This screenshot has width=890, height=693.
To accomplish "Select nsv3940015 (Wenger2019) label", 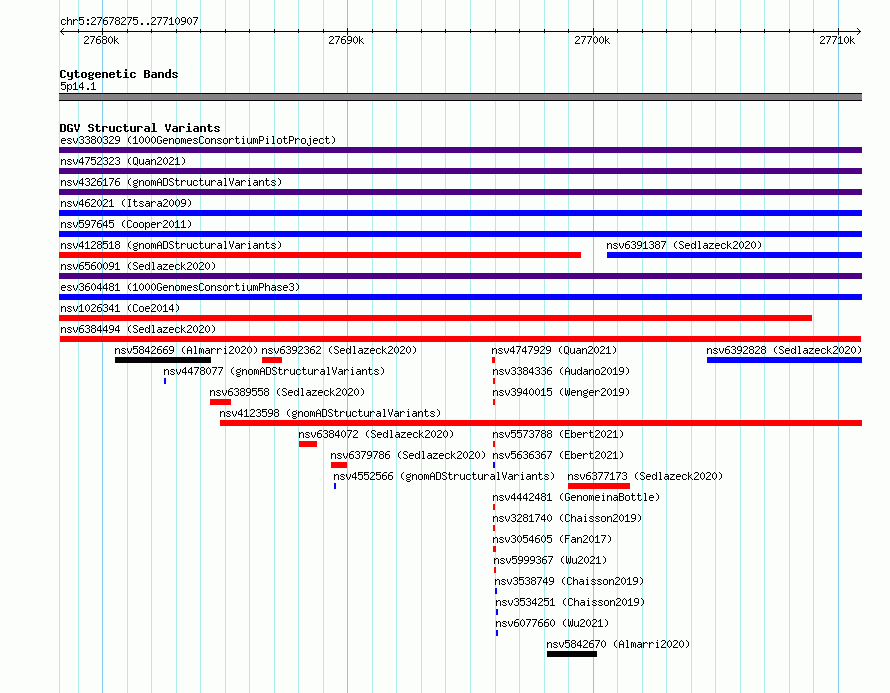I will click(x=561, y=392).
